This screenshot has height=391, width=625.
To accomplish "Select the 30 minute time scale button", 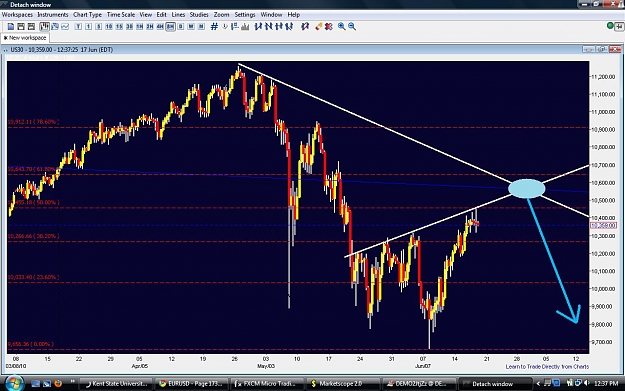I will tap(129, 27).
